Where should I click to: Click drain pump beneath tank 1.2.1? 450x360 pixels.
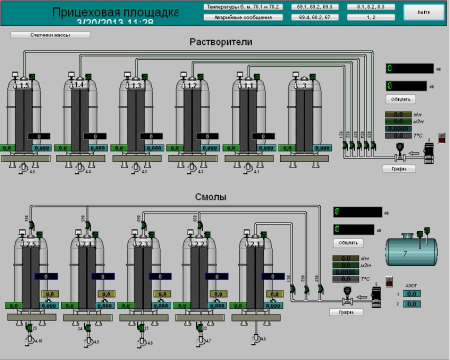(256, 339)
